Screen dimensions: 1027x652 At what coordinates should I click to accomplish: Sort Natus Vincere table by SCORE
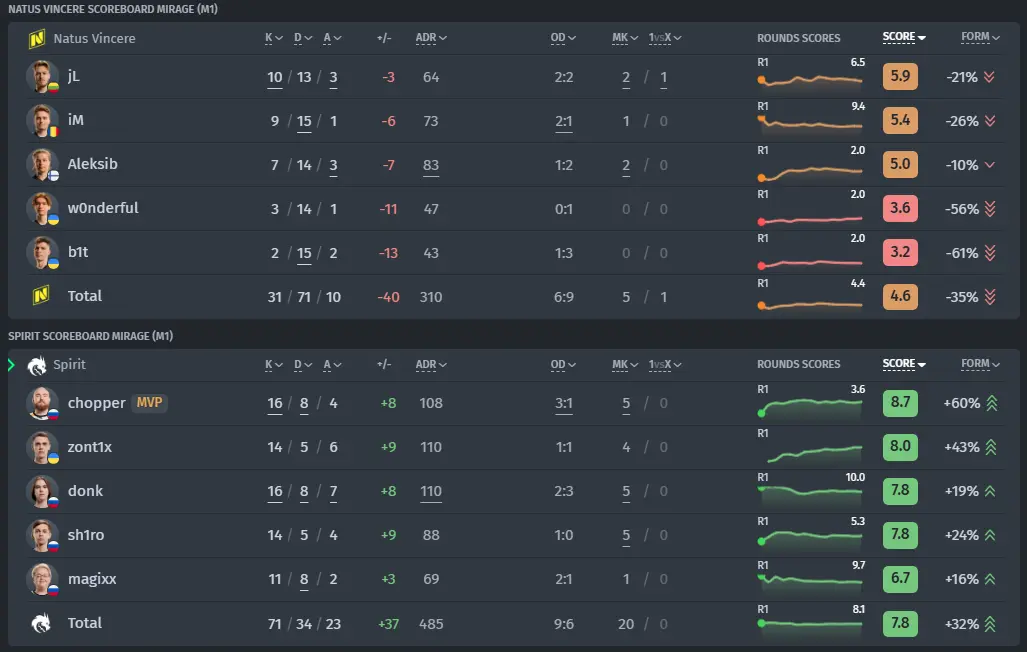coord(904,37)
